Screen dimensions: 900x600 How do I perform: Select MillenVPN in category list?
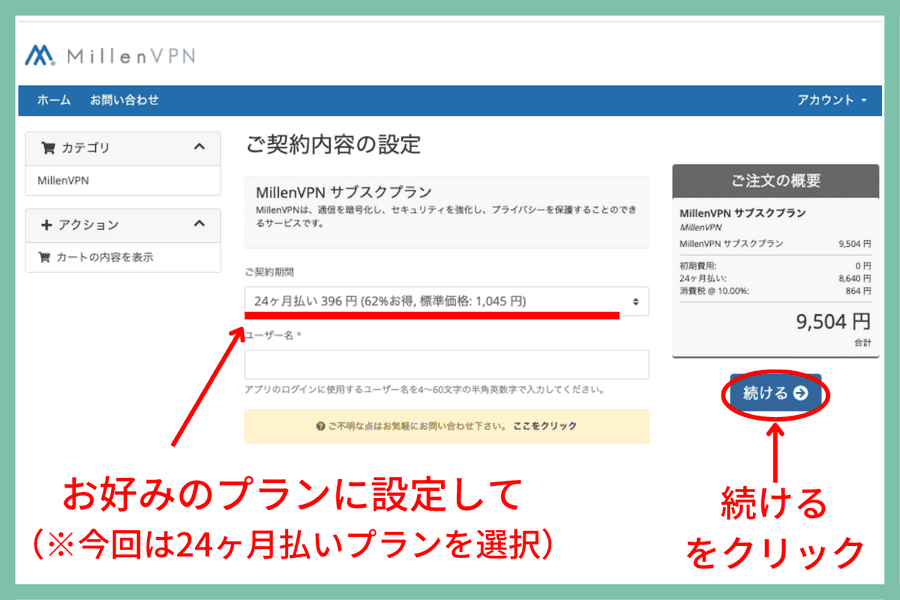[63, 180]
